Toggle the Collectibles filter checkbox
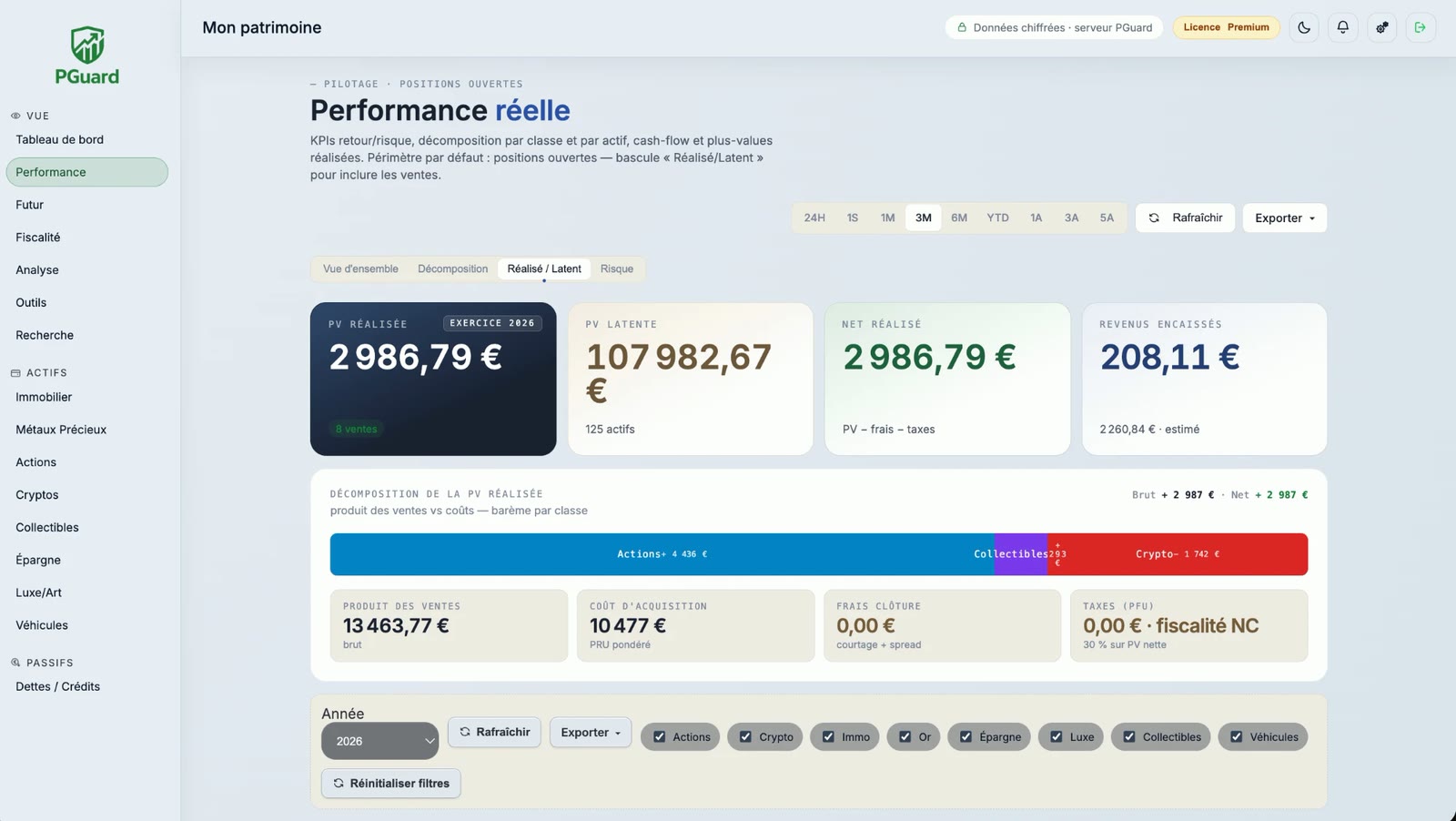 [x=1129, y=736]
